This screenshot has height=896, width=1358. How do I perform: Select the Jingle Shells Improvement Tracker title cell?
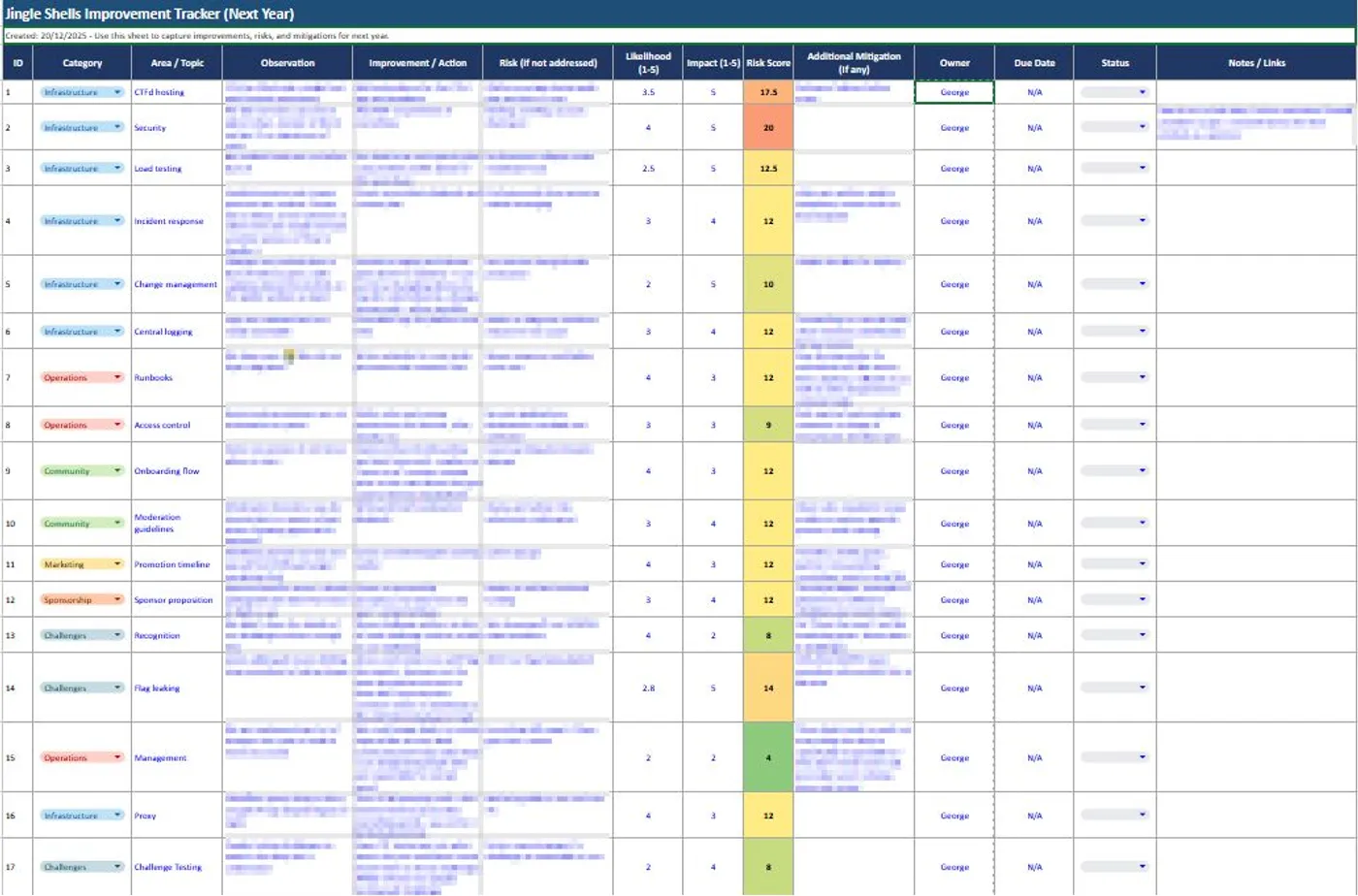(x=149, y=14)
